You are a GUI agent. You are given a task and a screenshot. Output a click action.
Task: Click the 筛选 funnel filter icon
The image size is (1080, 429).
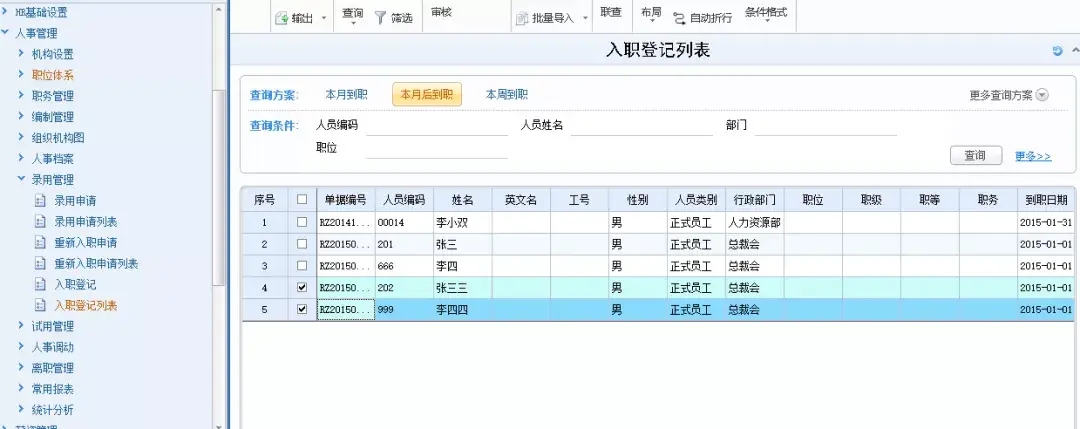[x=380, y=19]
